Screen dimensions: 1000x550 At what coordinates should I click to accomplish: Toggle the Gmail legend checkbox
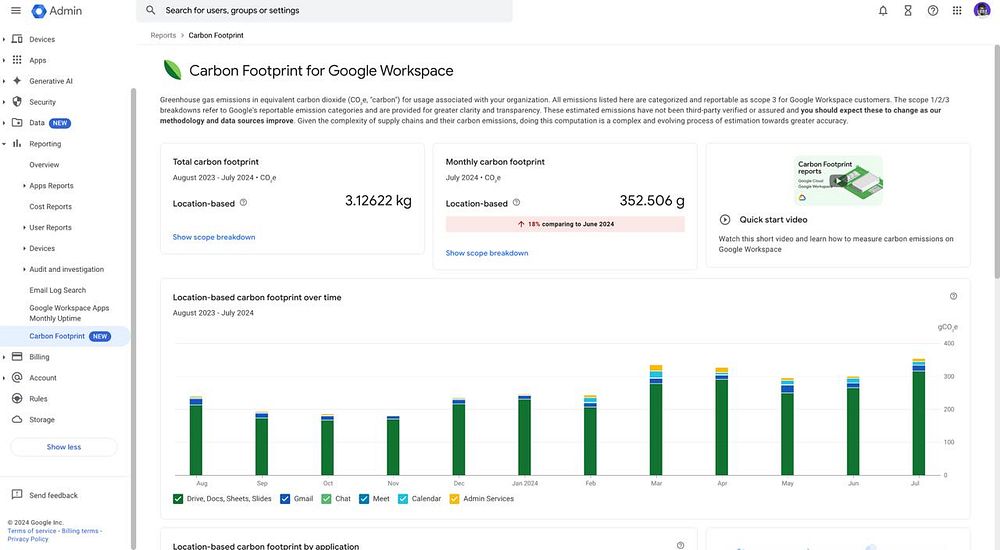(285, 498)
